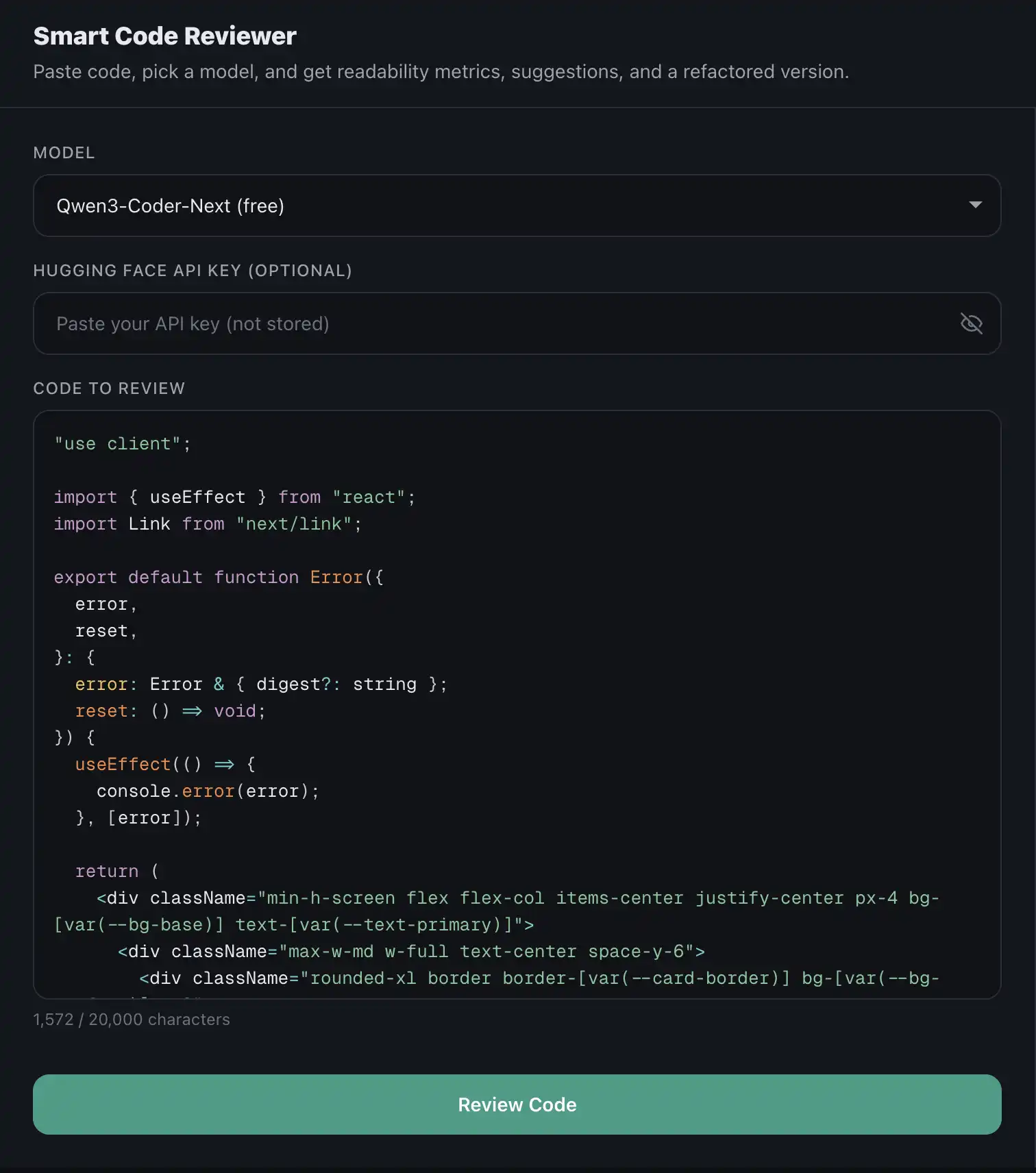
Task: Click the "export default function Error" line
Action: (x=219, y=578)
